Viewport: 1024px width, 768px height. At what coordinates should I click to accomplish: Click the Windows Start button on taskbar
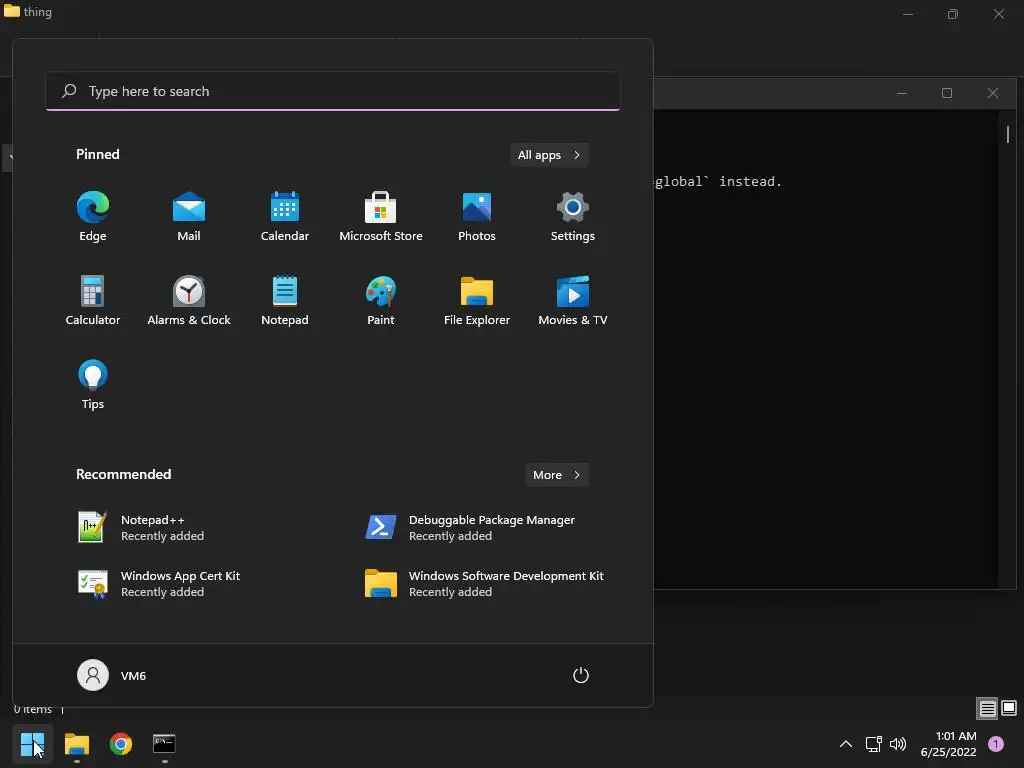click(32, 744)
